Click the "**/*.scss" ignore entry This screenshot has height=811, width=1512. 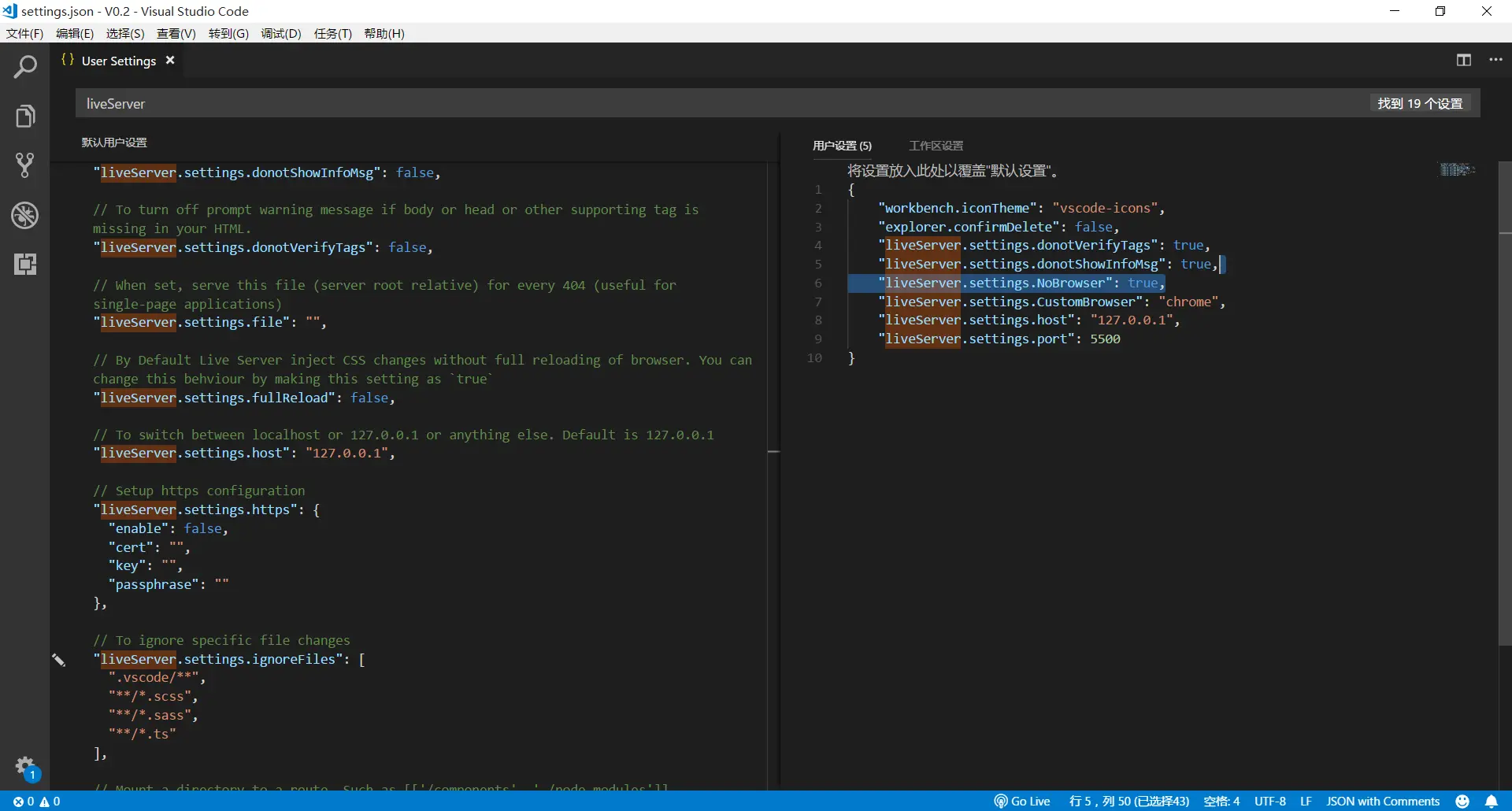(154, 696)
